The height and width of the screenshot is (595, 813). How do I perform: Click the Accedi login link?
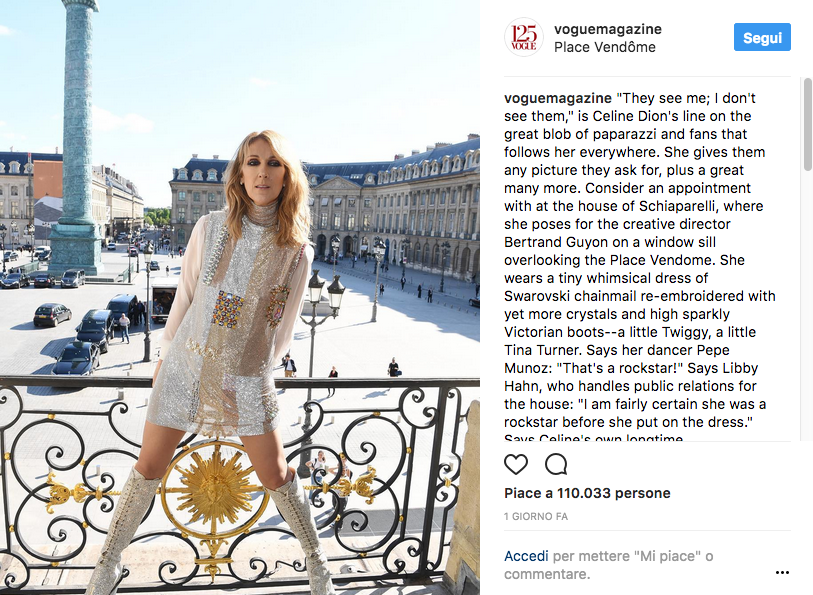pos(526,556)
